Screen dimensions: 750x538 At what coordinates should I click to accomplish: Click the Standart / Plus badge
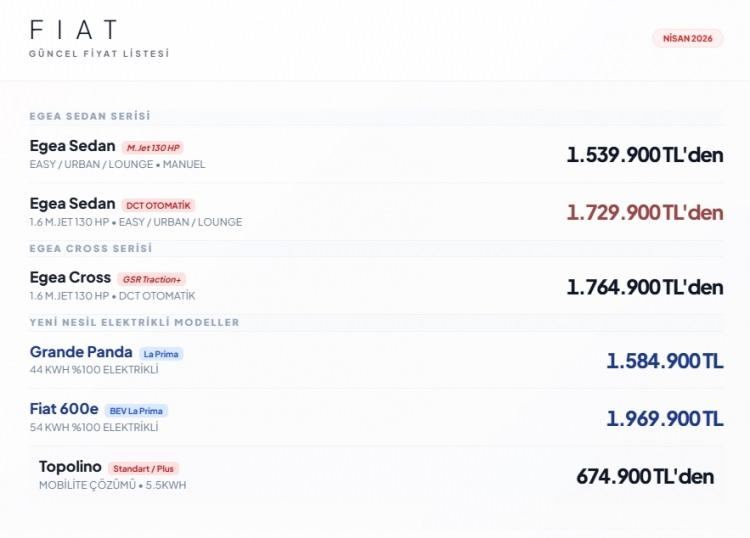143,468
